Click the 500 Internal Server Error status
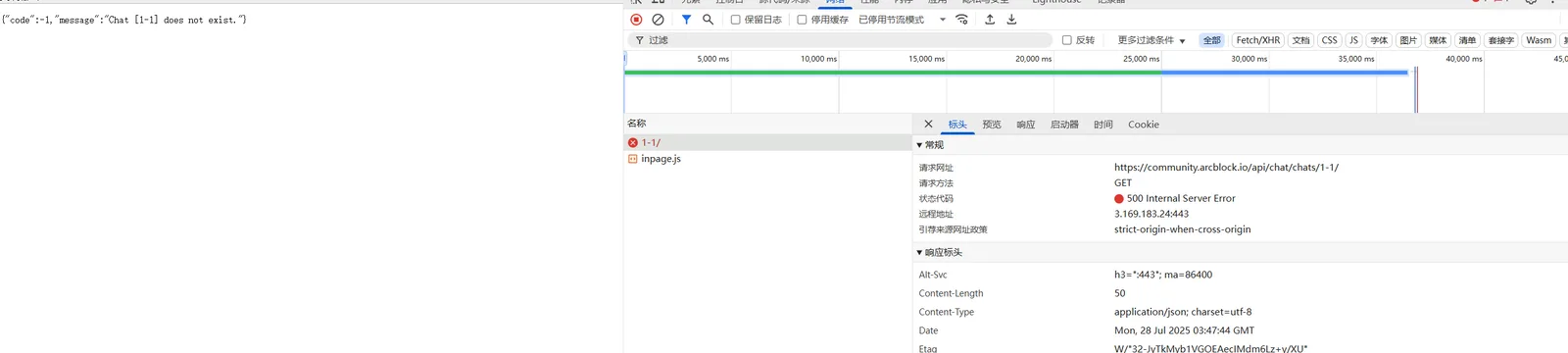 pyautogui.click(x=1181, y=199)
